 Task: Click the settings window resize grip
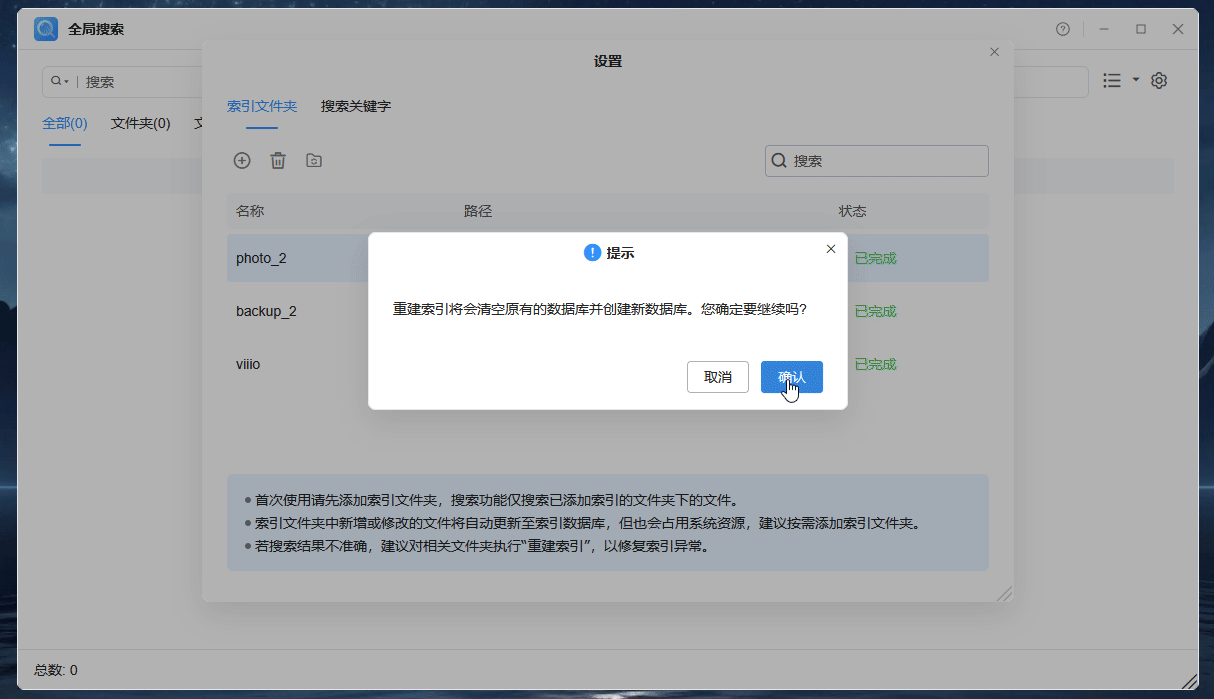1005,593
